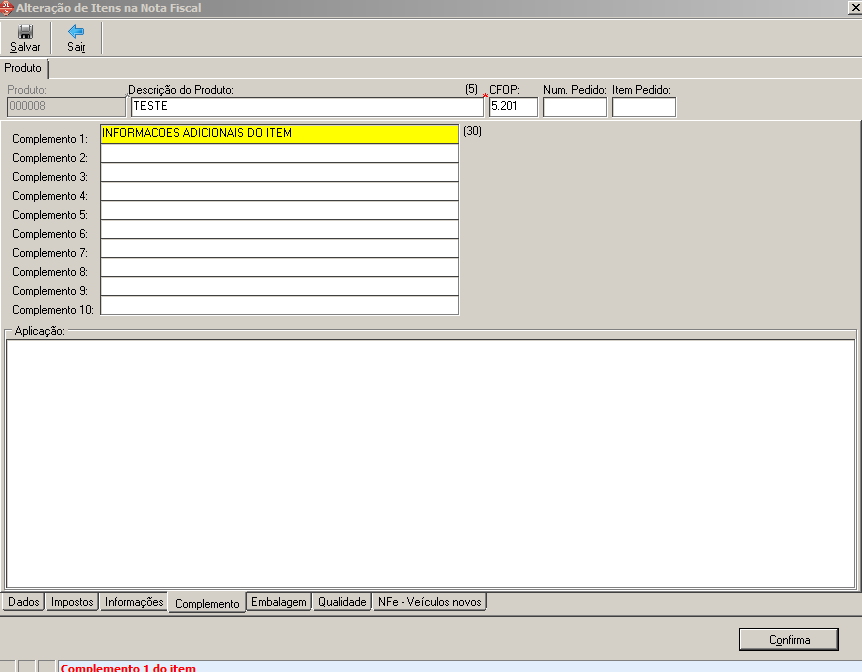Open the Produto tab
This screenshot has width=862, height=672.
pos(23,68)
